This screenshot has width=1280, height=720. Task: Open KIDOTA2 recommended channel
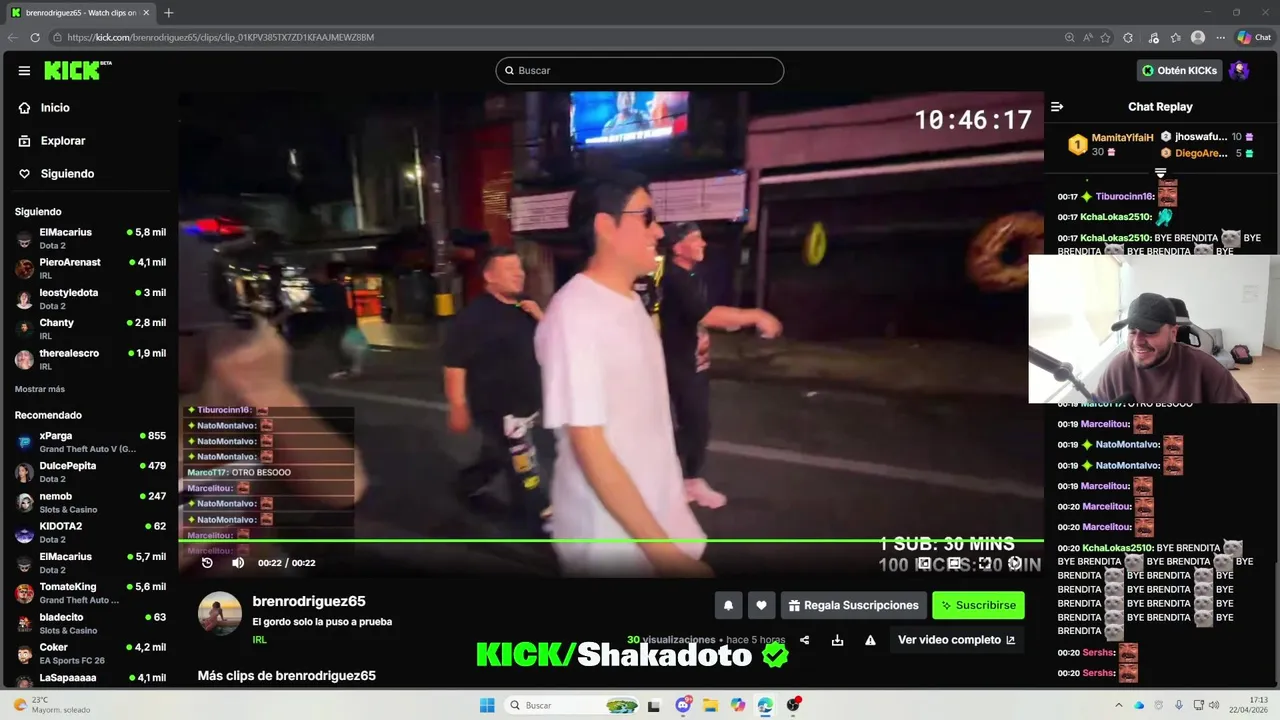coord(90,532)
